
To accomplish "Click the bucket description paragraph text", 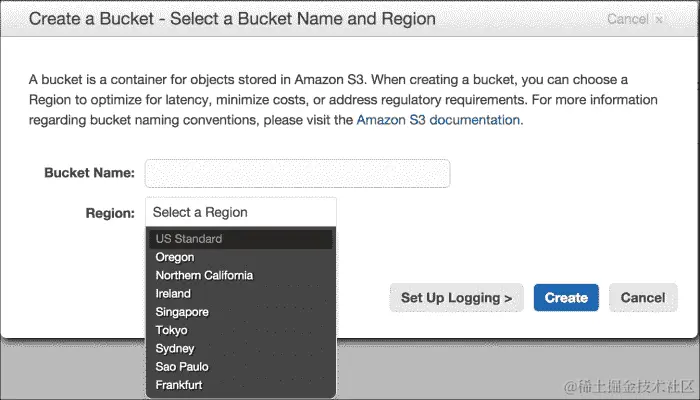I will 340,99.
